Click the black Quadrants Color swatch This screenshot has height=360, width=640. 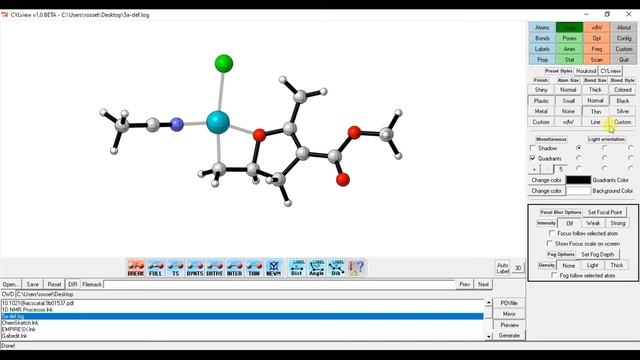(x=578, y=180)
